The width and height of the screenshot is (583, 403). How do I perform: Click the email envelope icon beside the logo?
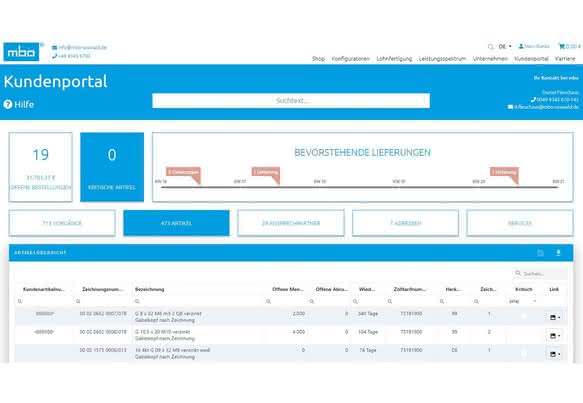pos(55,48)
